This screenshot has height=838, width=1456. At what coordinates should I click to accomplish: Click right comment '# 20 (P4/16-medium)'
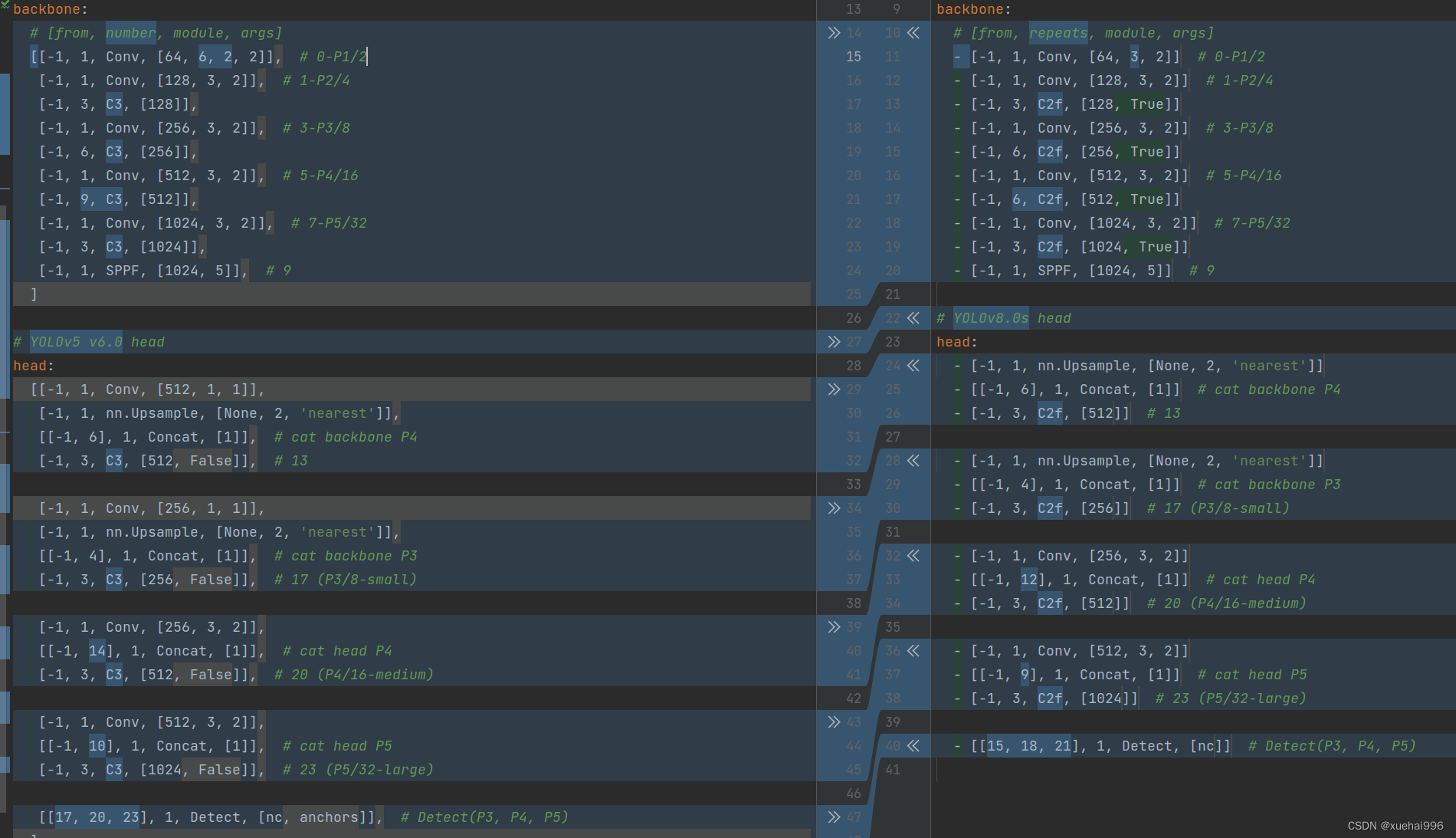point(1227,603)
